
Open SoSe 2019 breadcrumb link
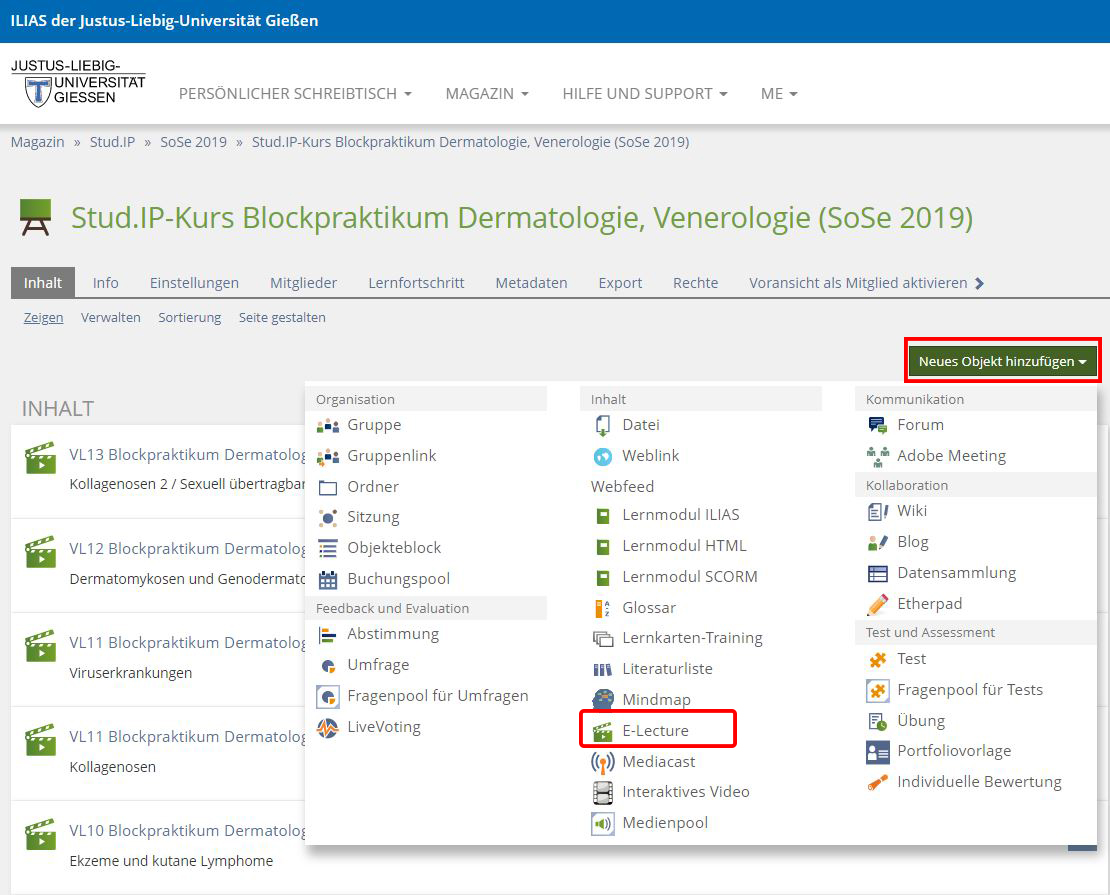[x=193, y=142]
